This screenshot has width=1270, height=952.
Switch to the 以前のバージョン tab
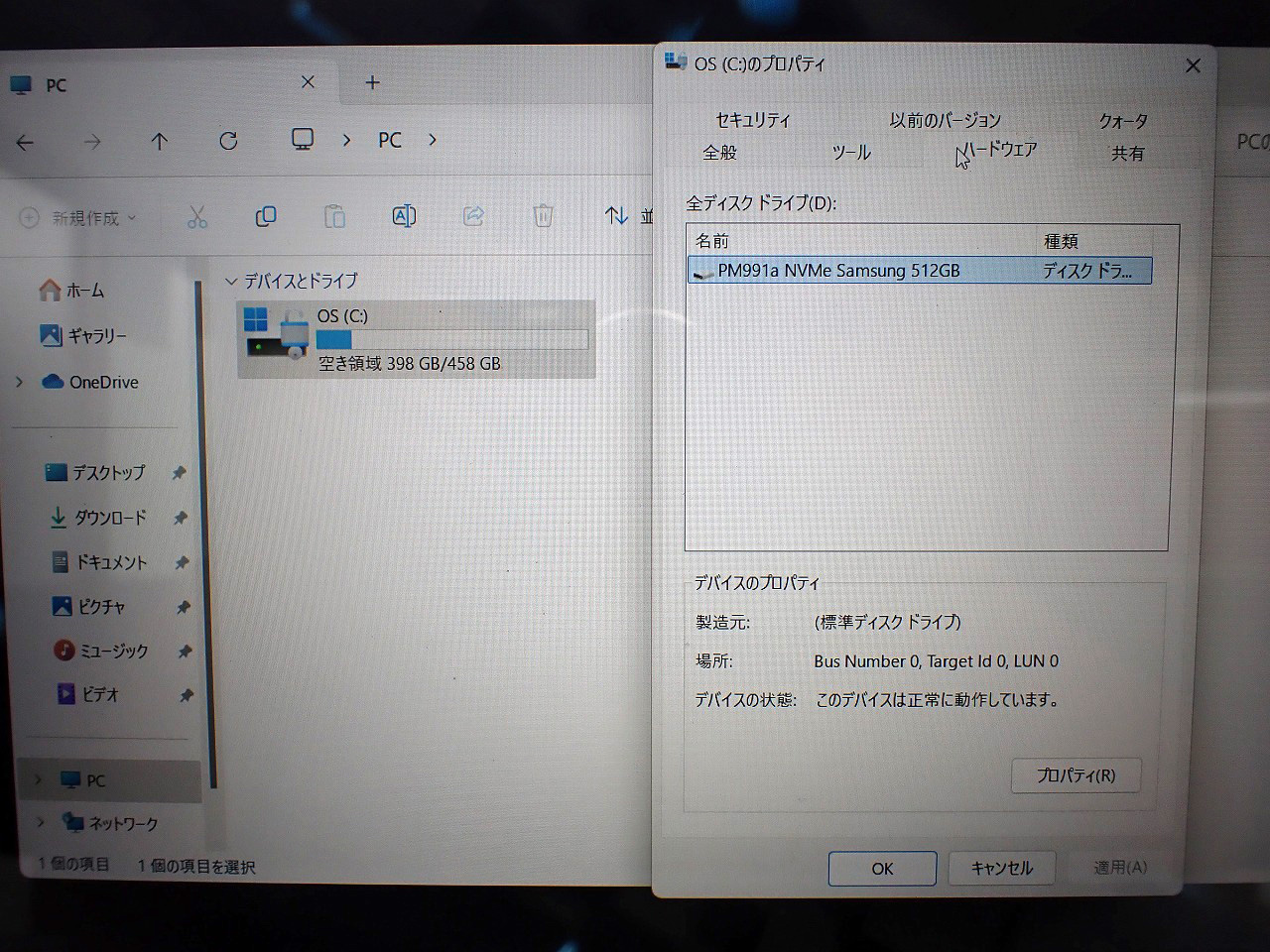coord(945,120)
